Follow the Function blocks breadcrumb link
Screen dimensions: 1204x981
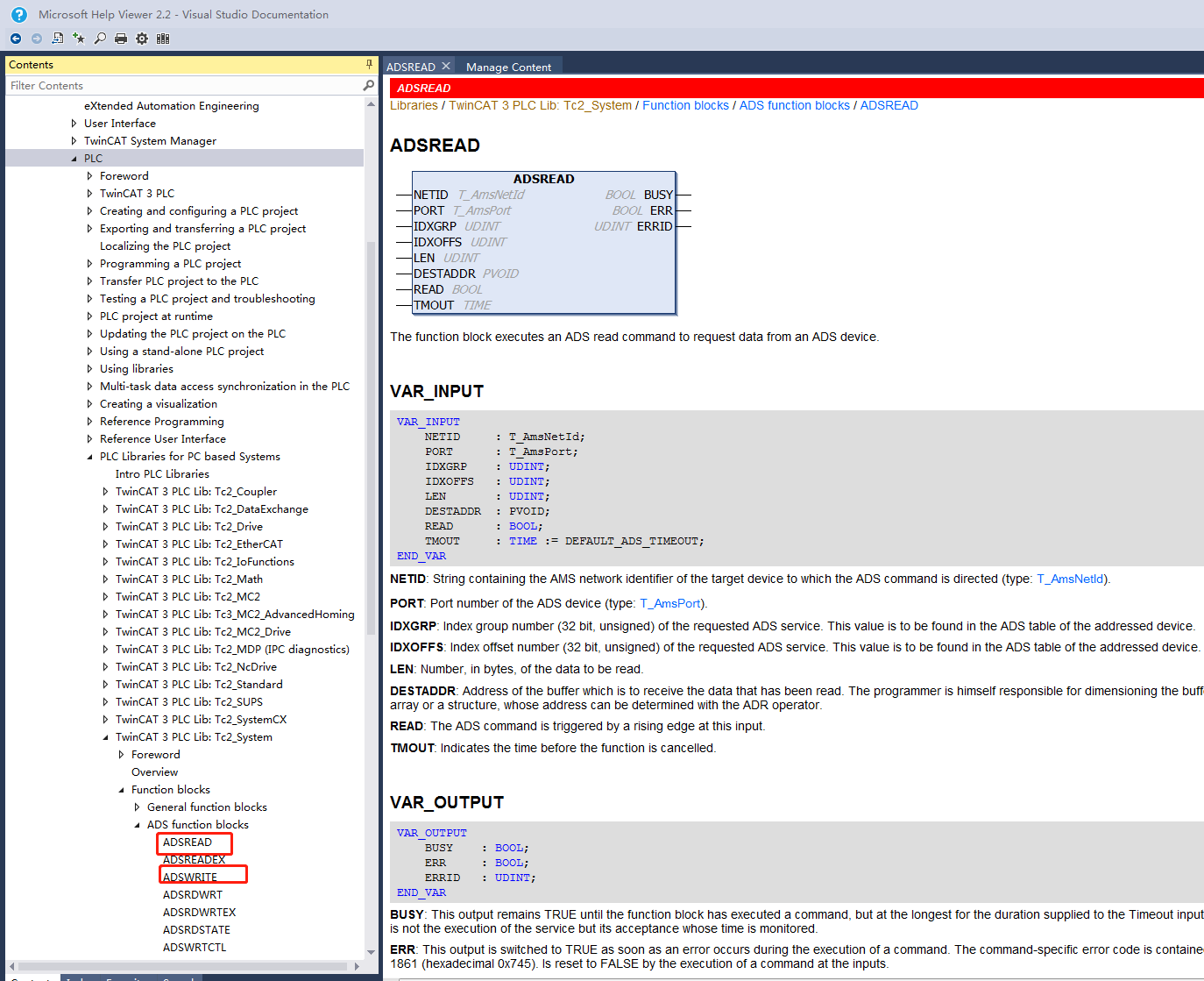tap(685, 106)
